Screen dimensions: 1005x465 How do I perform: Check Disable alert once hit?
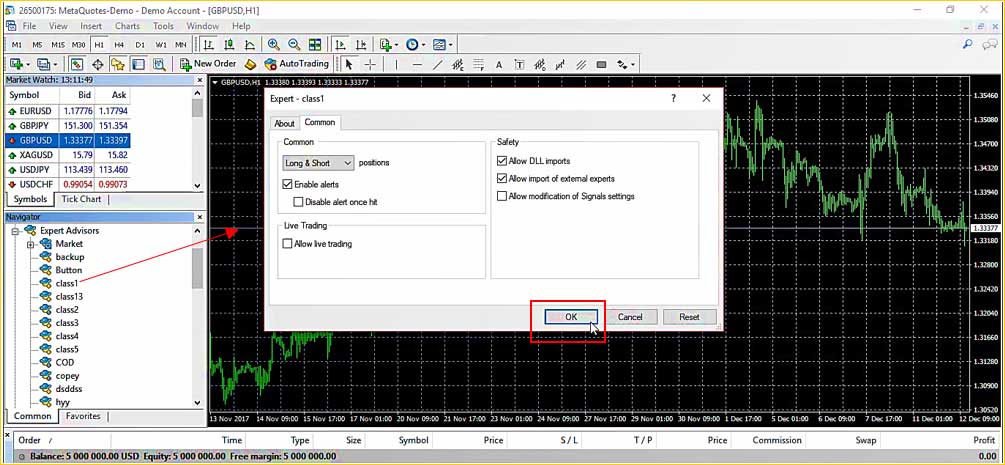(298, 202)
